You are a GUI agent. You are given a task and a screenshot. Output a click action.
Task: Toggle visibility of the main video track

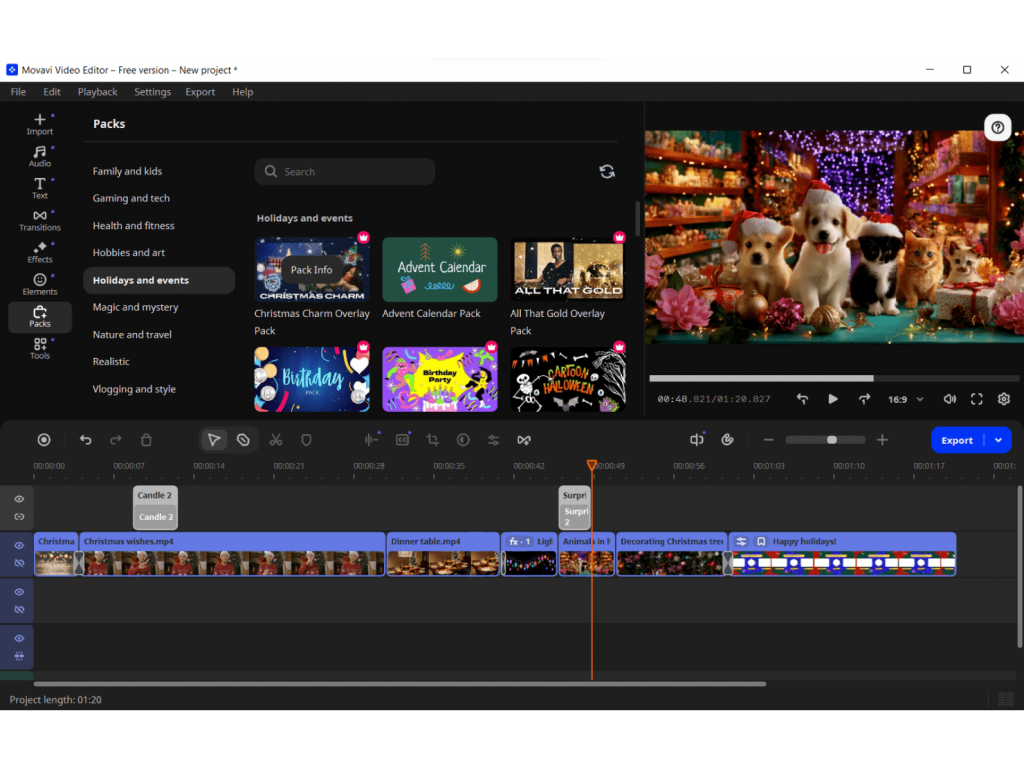(x=19, y=545)
